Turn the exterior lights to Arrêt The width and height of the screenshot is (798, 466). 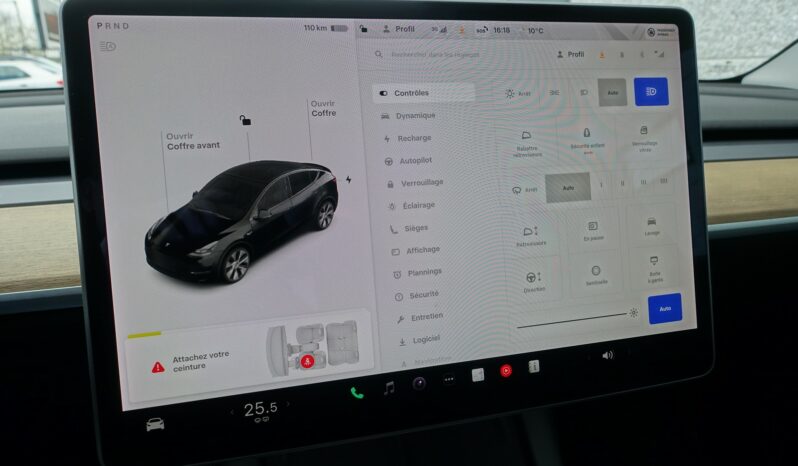[x=518, y=93]
